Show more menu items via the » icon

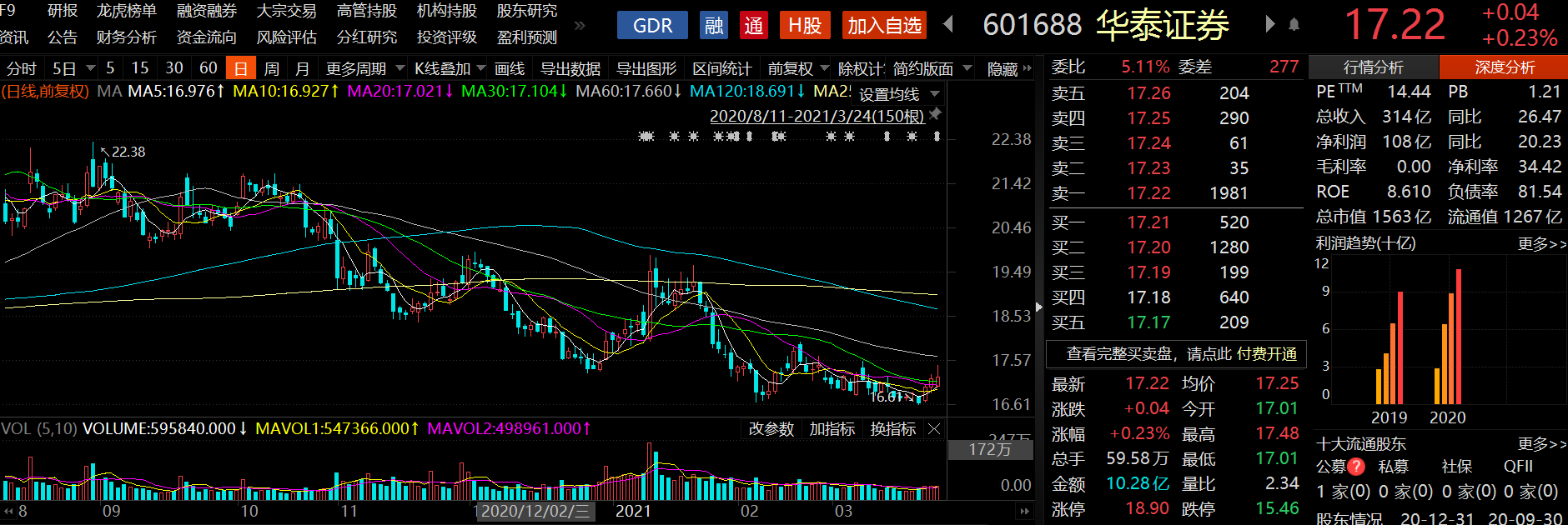[x=580, y=25]
